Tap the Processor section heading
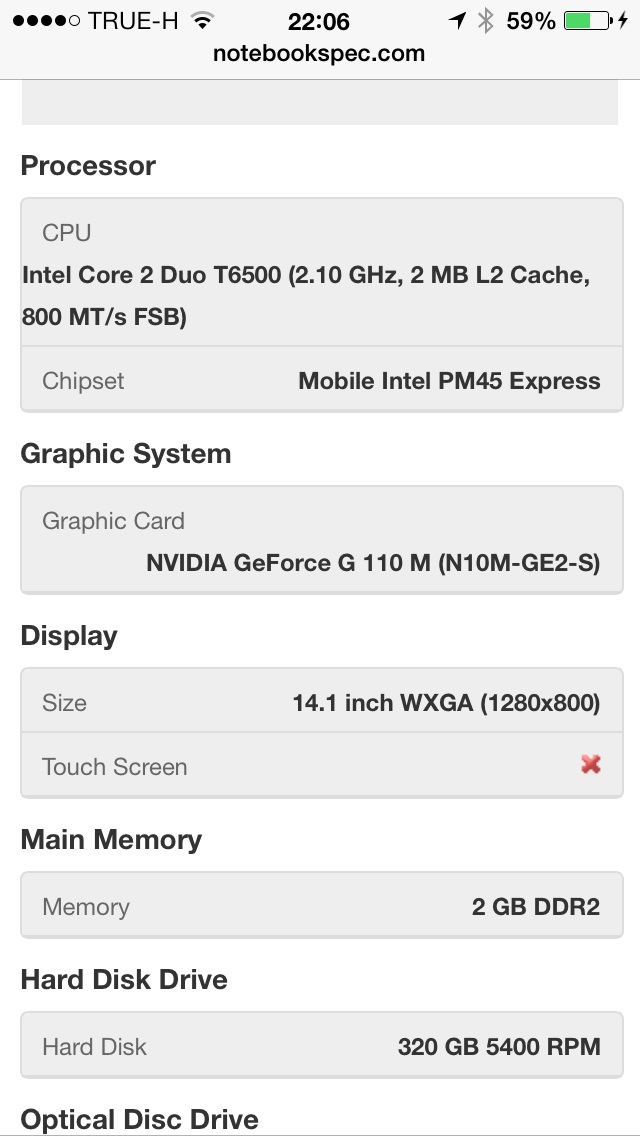 (x=88, y=165)
